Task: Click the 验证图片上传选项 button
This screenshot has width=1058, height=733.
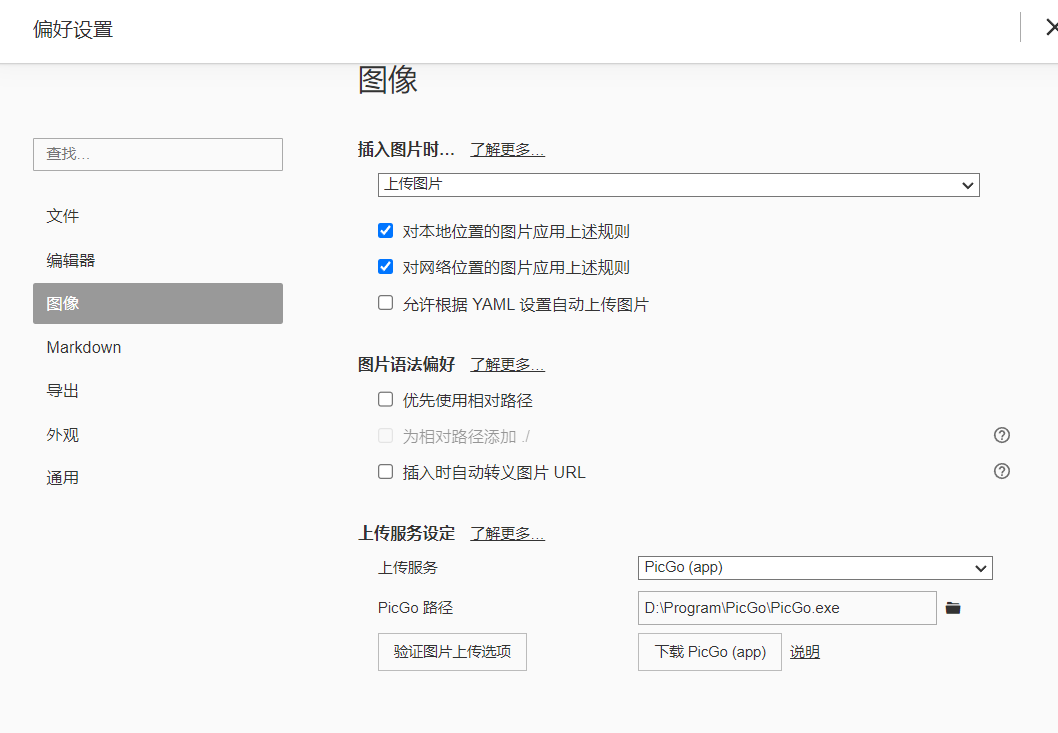Action: coord(452,652)
